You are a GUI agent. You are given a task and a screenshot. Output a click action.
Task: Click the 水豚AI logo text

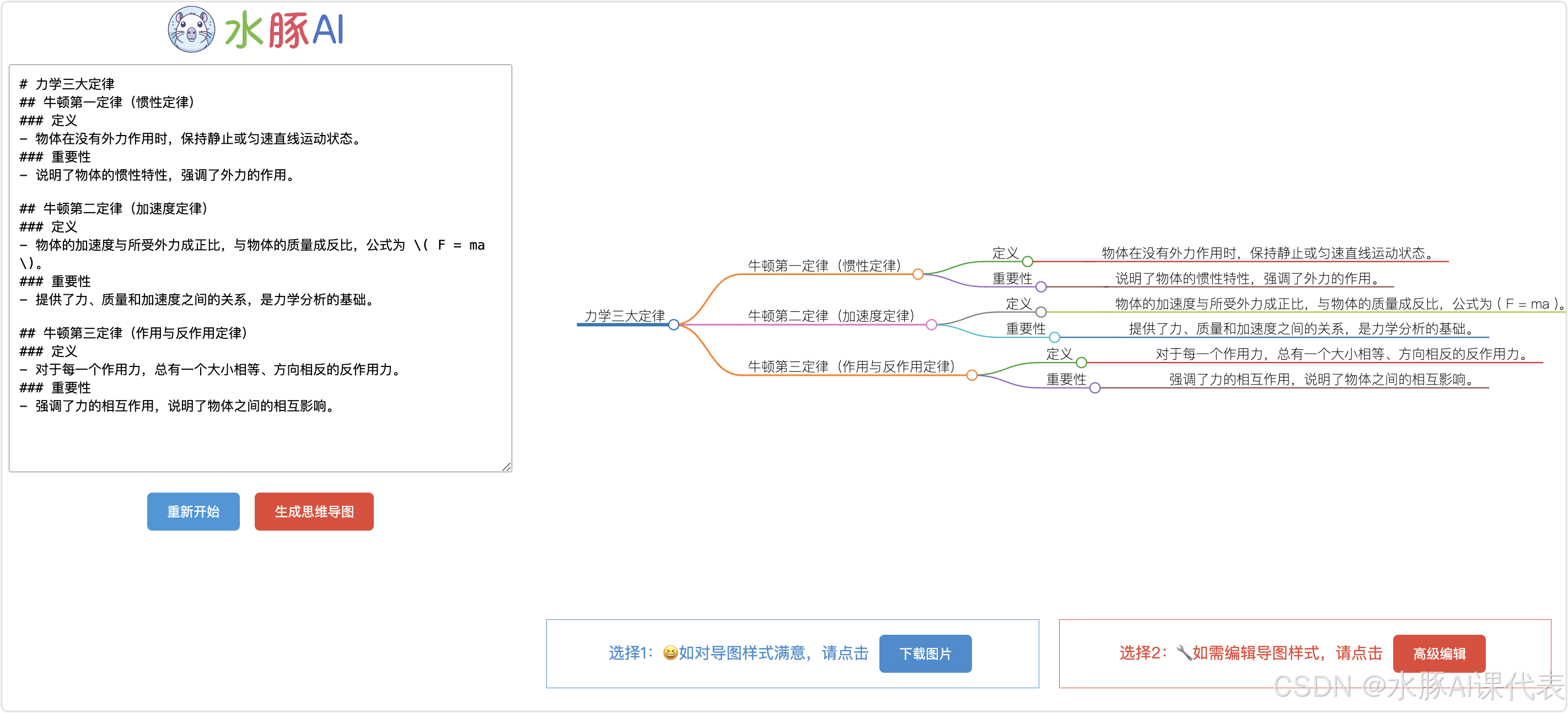pyautogui.click(x=284, y=30)
